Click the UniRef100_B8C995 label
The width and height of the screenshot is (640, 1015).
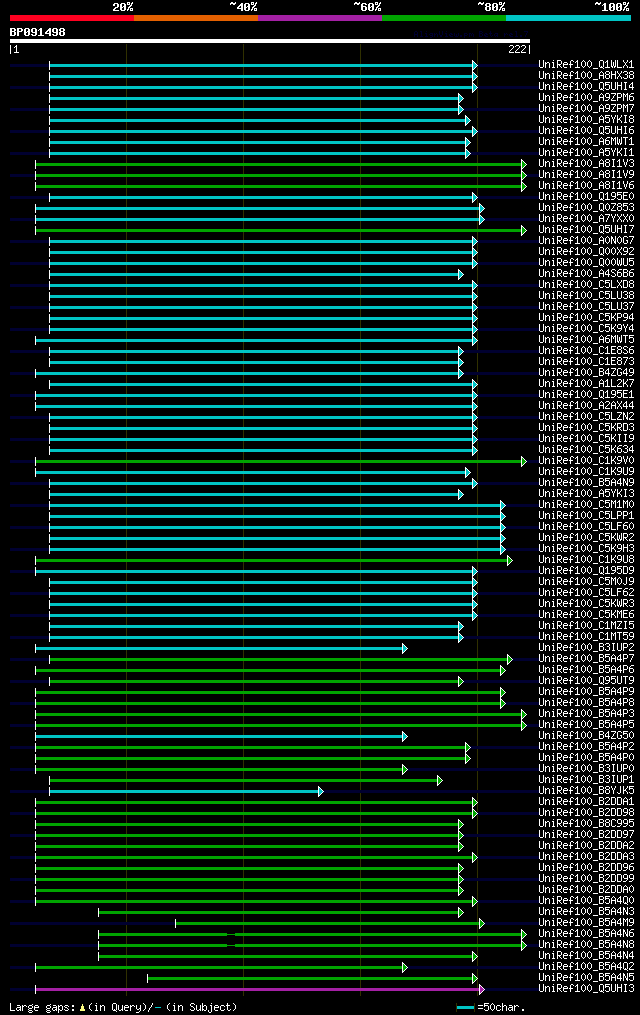pos(586,824)
